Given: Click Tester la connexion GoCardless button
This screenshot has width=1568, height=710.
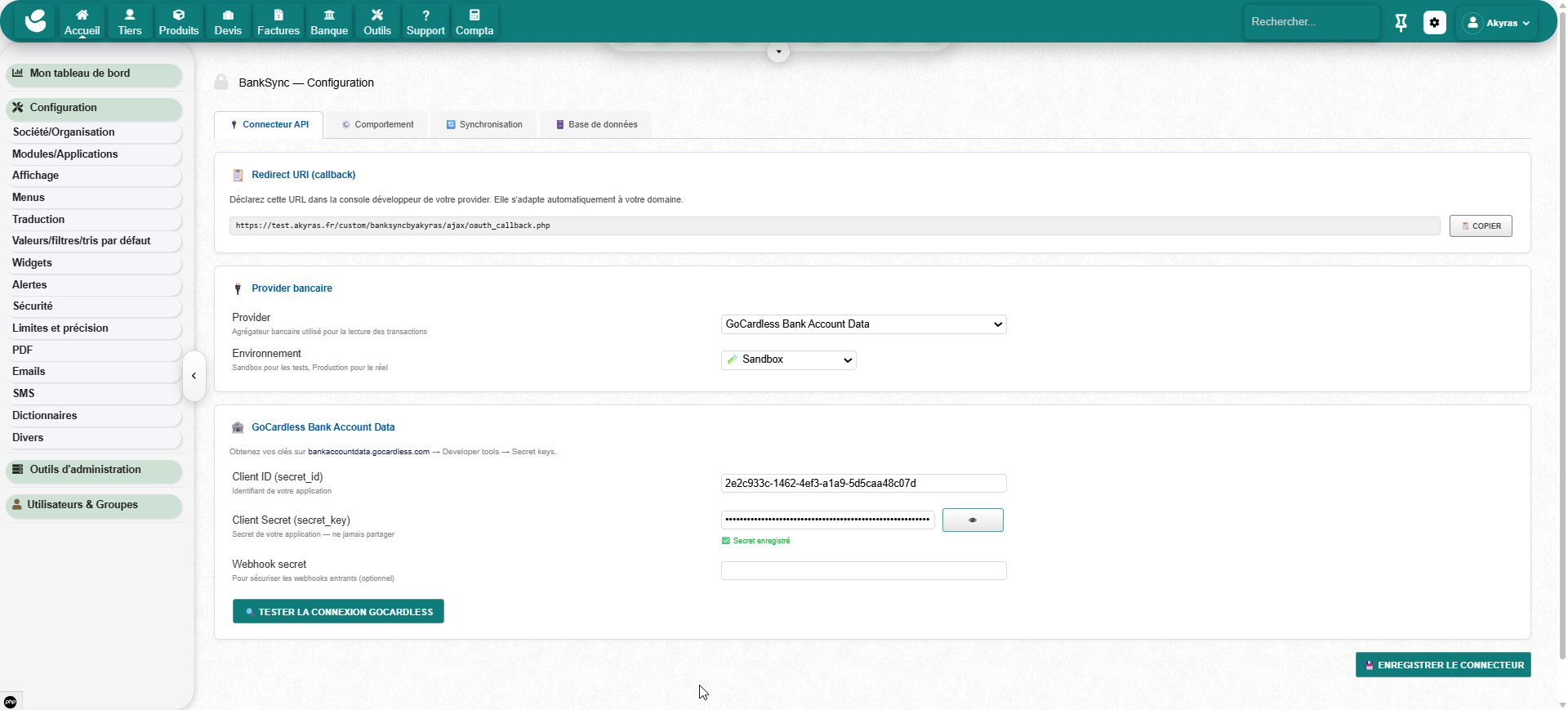Looking at the screenshot, I should point(338,612).
